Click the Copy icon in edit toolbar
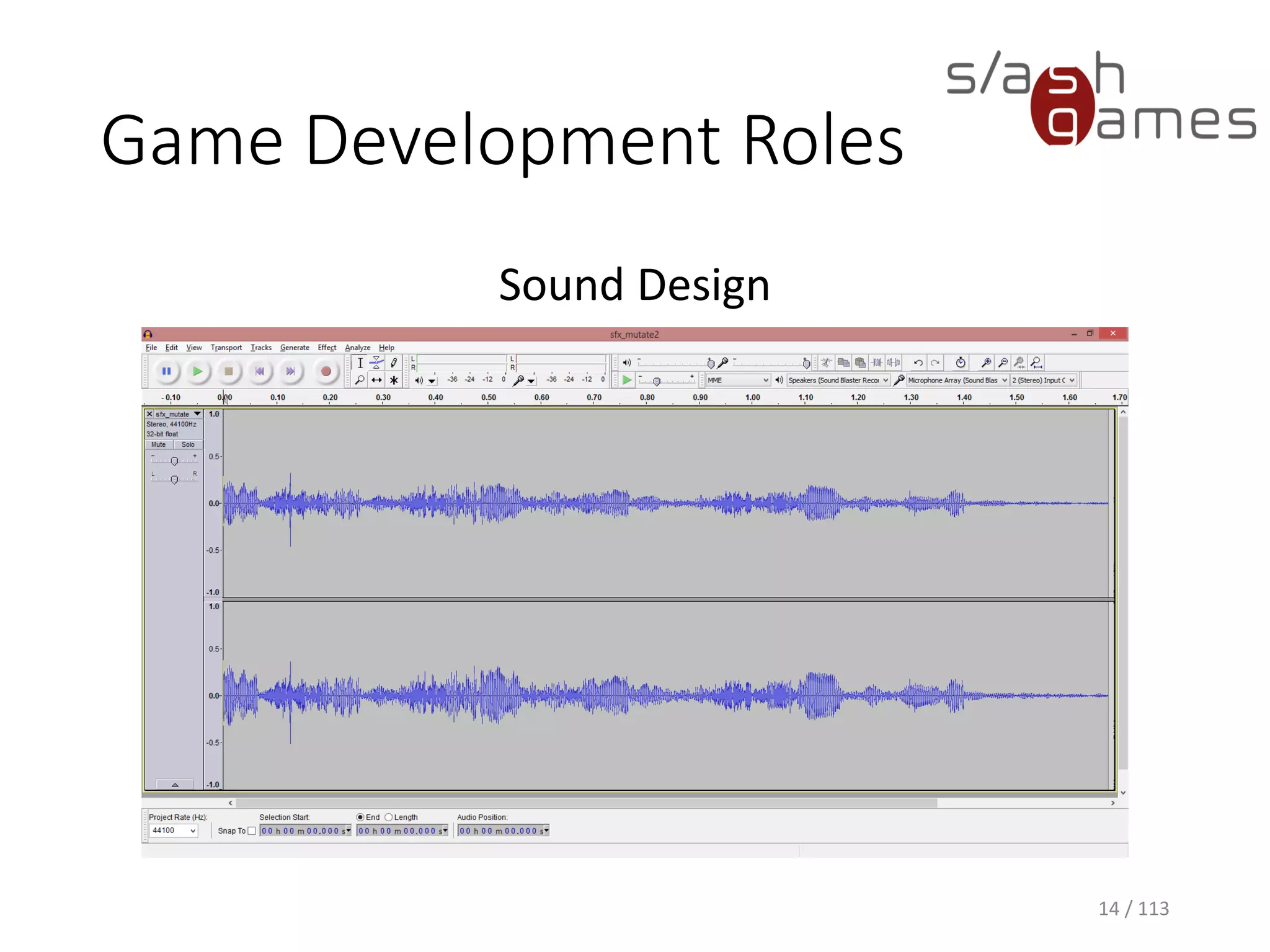 (x=843, y=363)
